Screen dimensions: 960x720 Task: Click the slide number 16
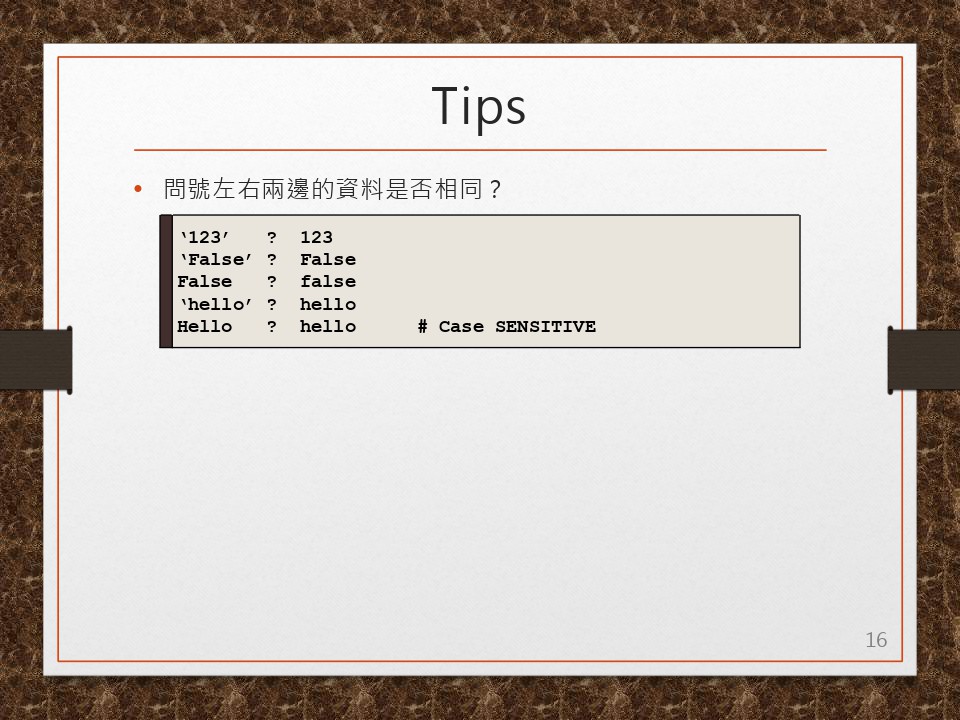[x=876, y=640]
